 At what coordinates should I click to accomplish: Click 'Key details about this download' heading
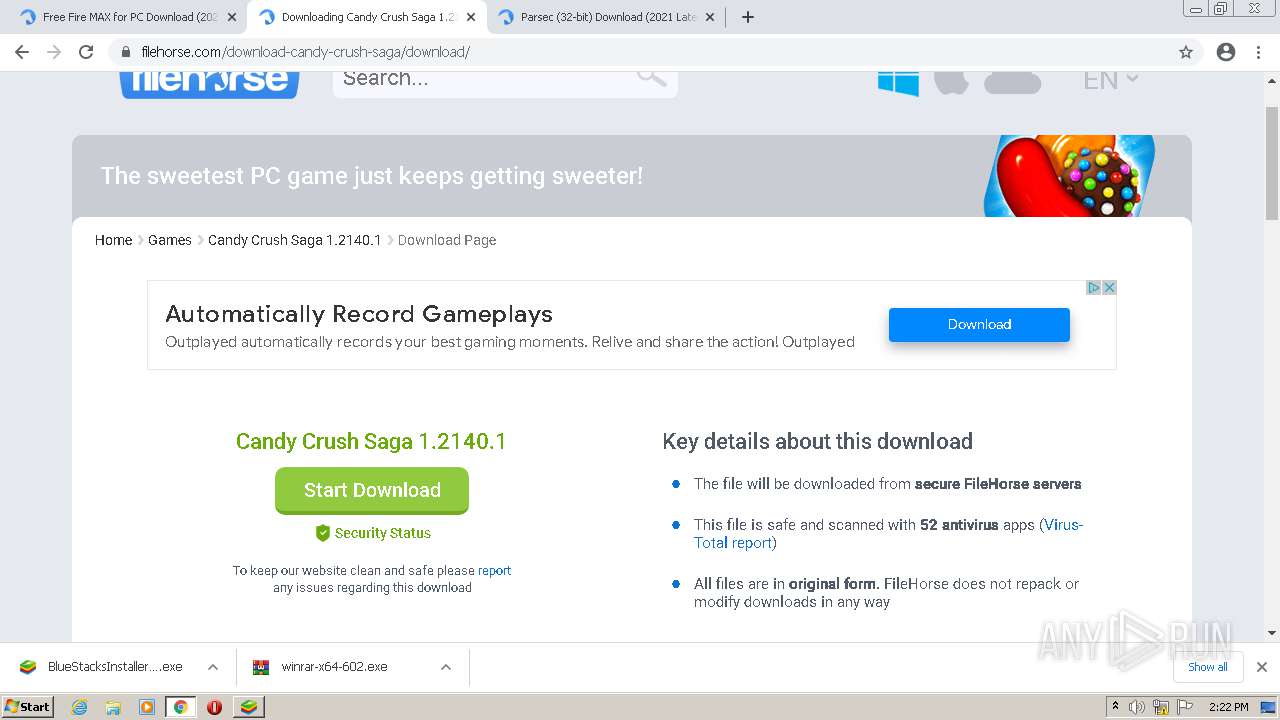pyautogui.click(x=817, y=442)
